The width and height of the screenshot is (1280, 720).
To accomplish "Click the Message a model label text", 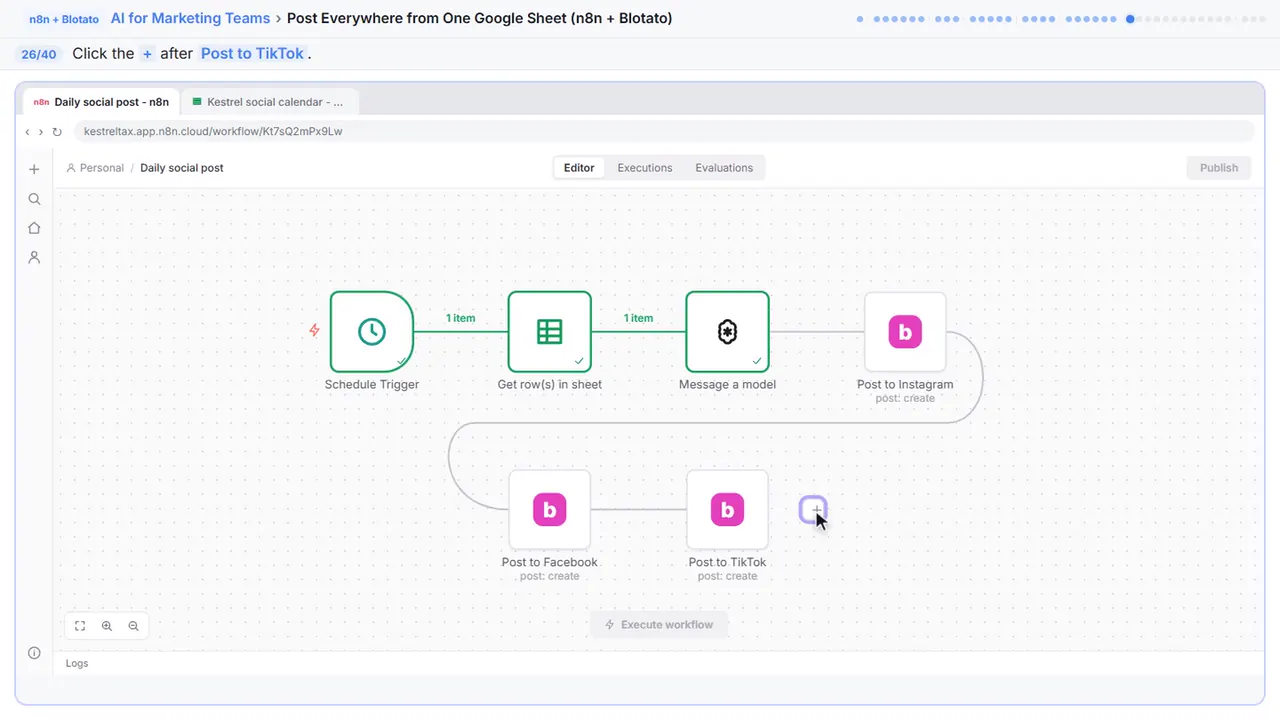I will 727,384.
